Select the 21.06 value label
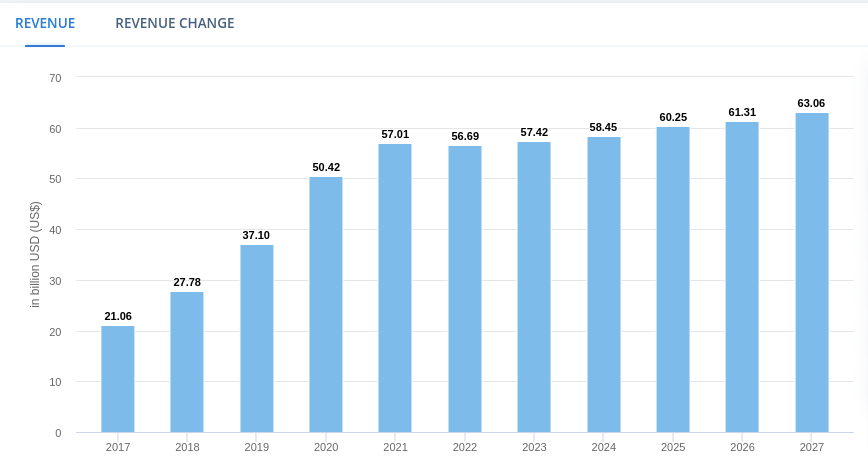Screen dimensions: 868x464 click(118, 316)
